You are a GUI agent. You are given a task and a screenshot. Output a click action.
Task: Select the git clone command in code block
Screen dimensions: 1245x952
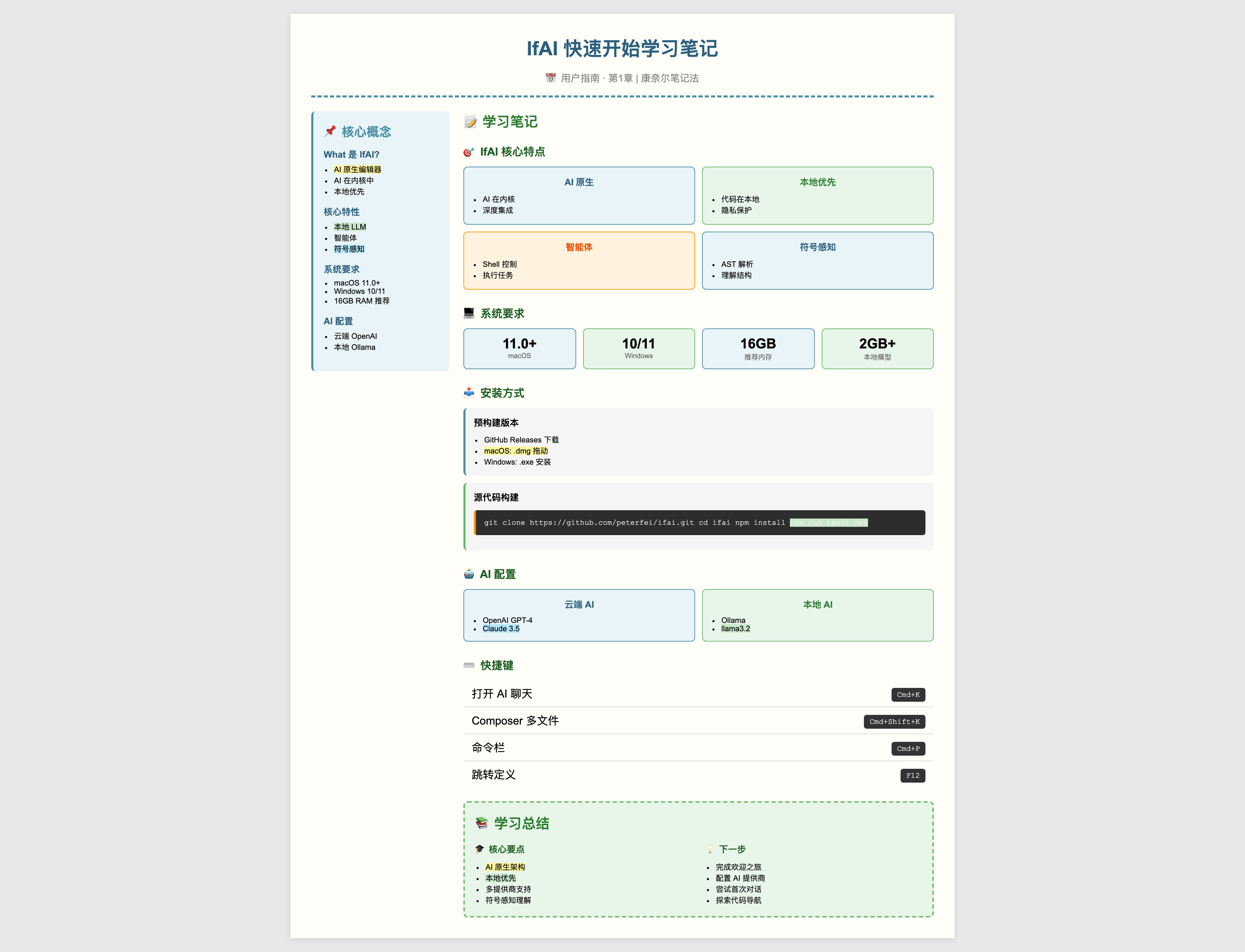coord(589,522)
